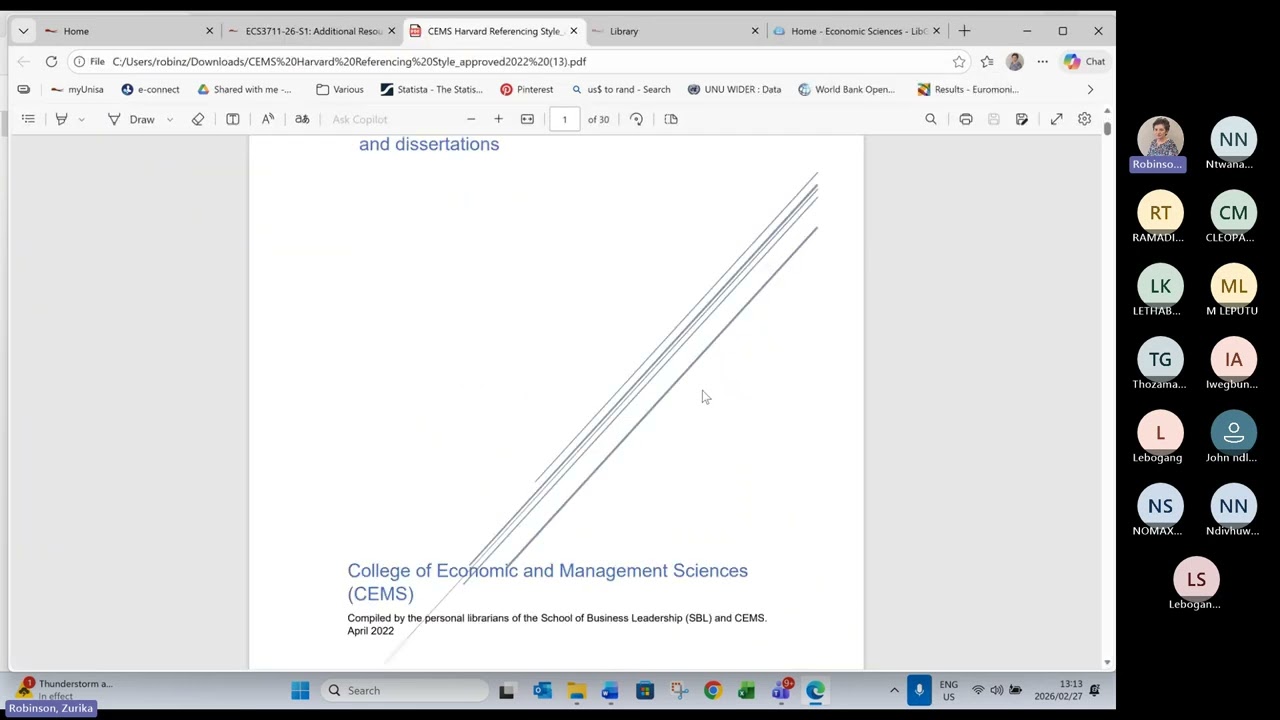Toggle the microphone tray button

coord(919,690)
